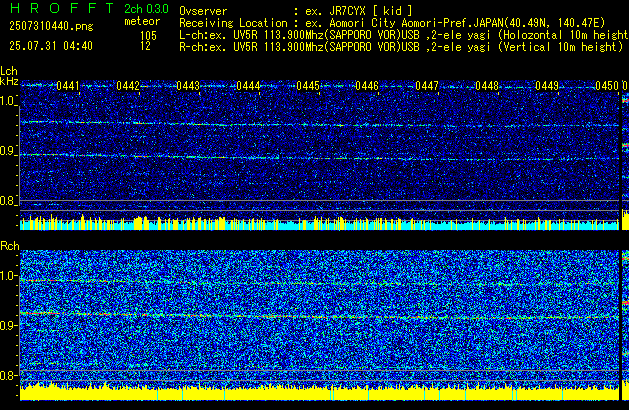Select the 0446 time marker
The width and height of the screenshot is (629, 410).
point(367,86)
